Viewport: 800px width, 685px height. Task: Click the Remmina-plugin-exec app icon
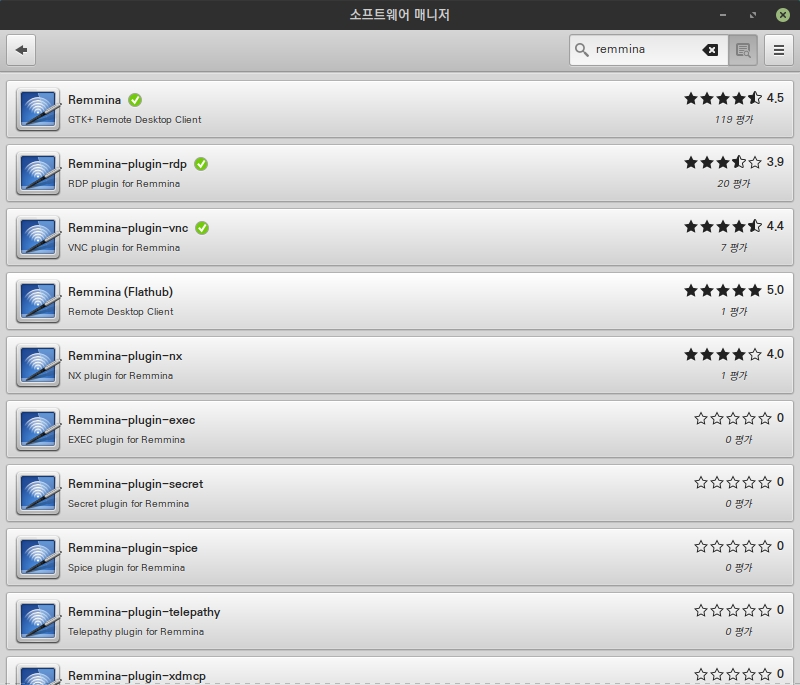[x=38, y=429]
